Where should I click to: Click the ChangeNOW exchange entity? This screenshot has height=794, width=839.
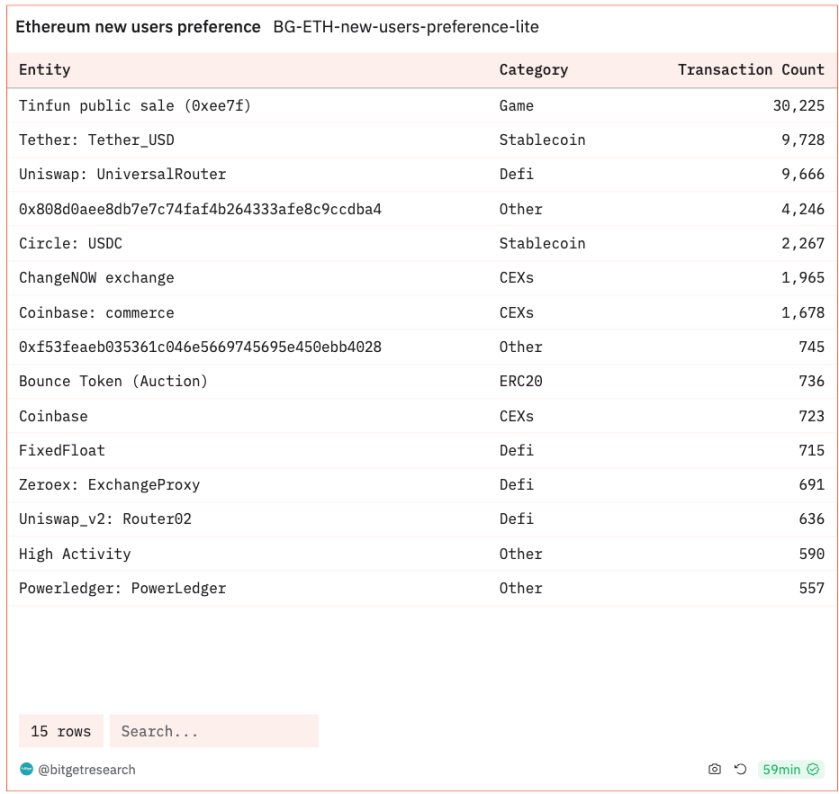(x=96, y=278)
